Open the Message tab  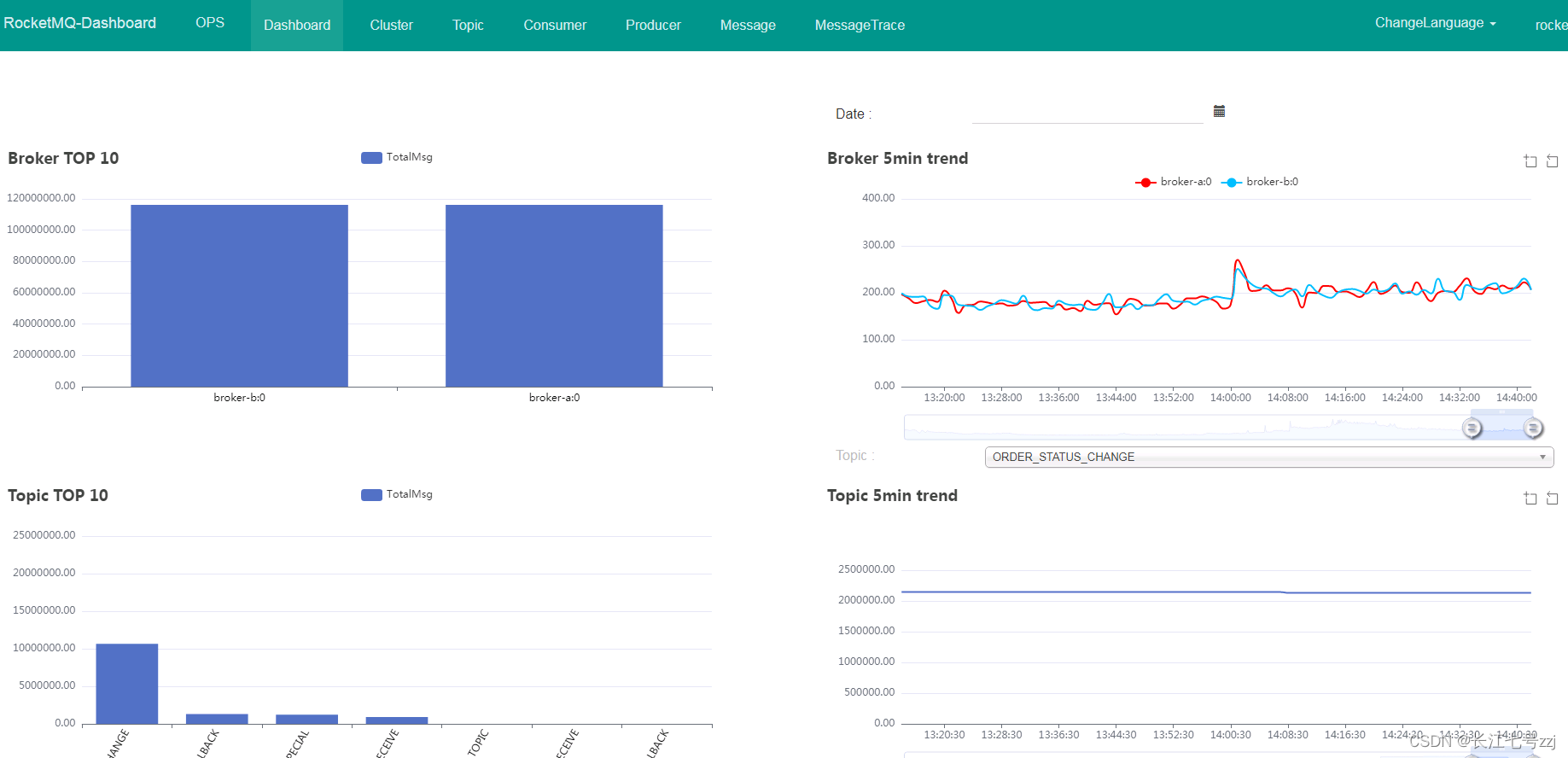pos(748,26)
